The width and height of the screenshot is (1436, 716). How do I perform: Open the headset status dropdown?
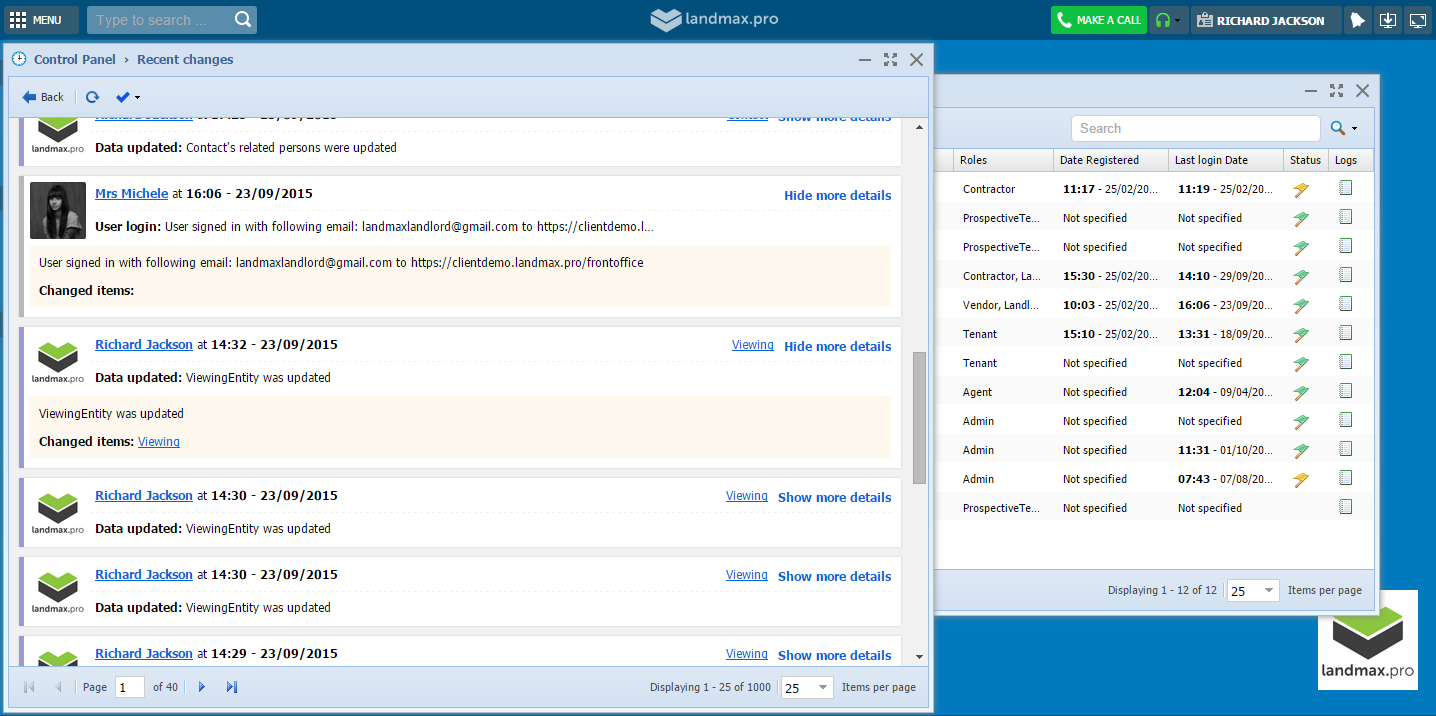(x=1167, y=20)
